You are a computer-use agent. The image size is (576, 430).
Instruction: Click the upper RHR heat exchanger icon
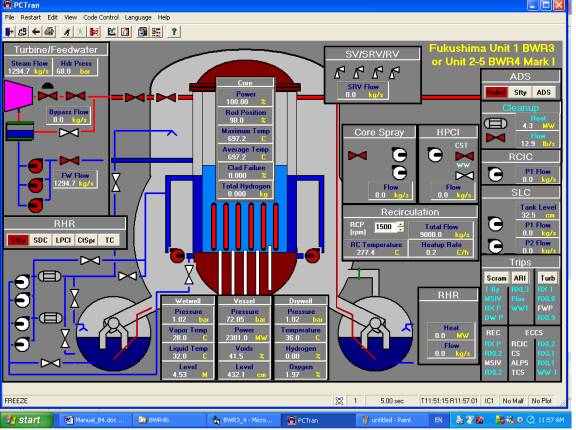[x=50, y=276]
